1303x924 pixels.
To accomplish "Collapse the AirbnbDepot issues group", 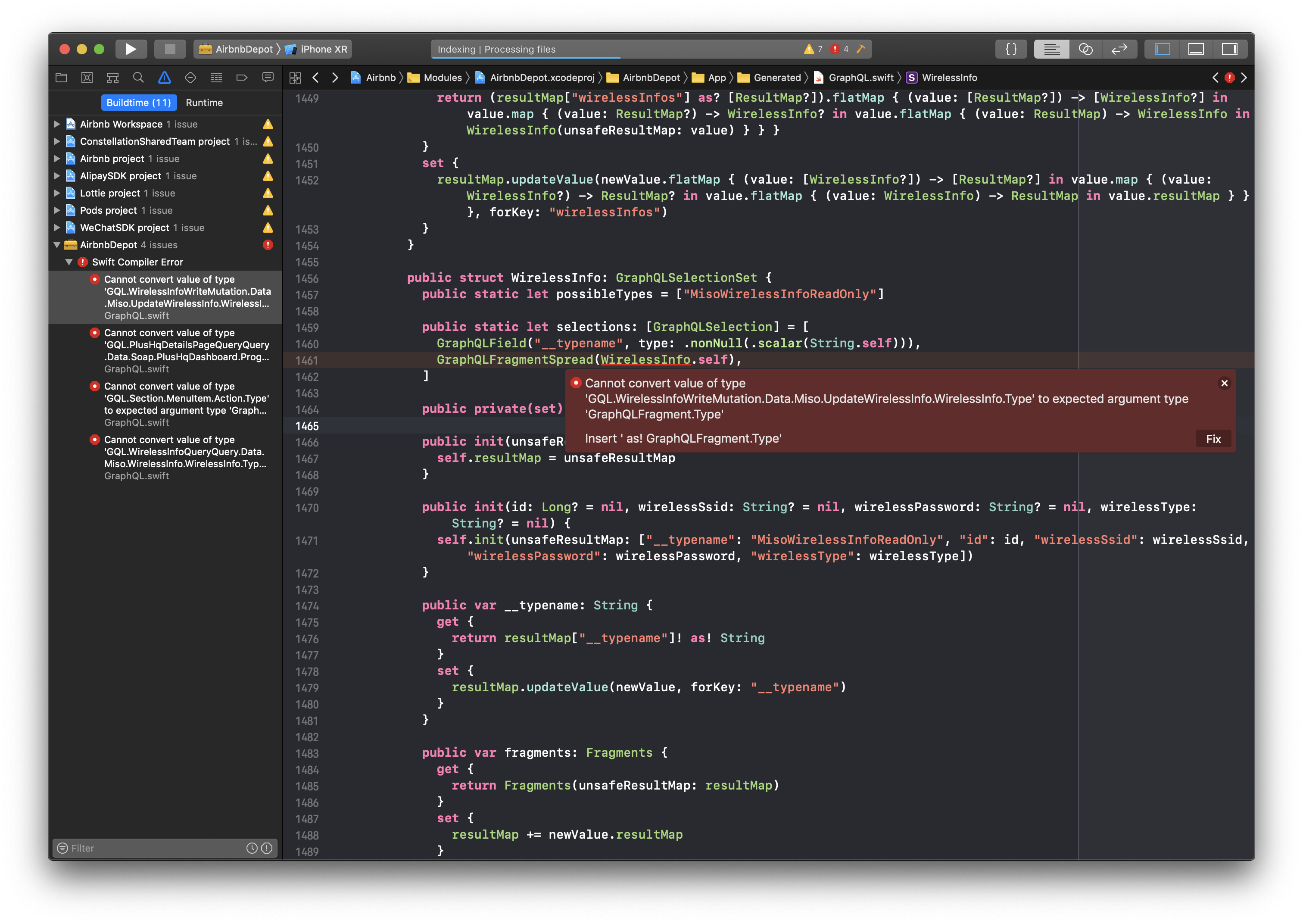I will pos(57,245).
